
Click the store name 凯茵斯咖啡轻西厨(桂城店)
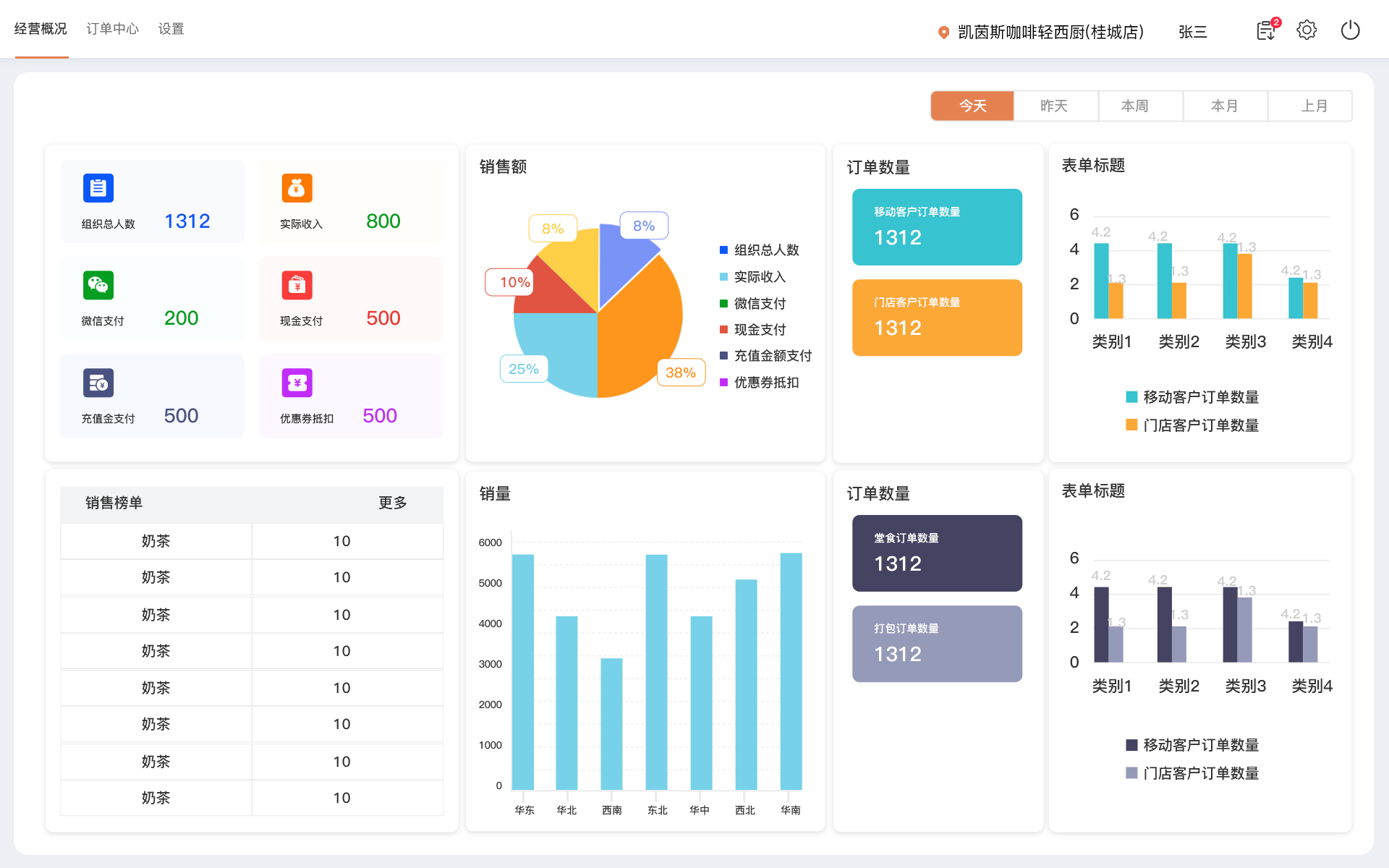tap(1050, 32)
